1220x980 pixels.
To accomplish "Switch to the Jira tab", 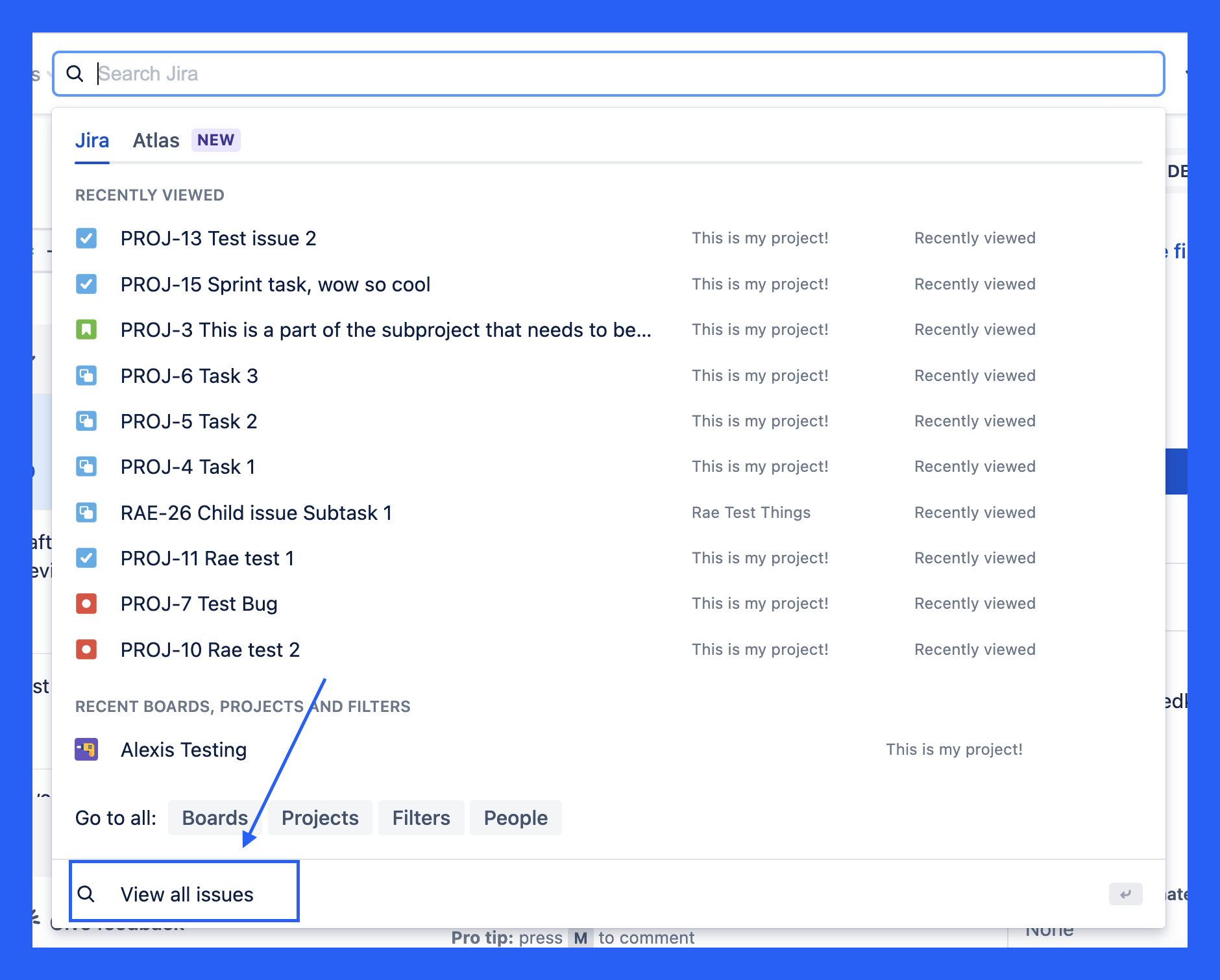I will [92, 140].
